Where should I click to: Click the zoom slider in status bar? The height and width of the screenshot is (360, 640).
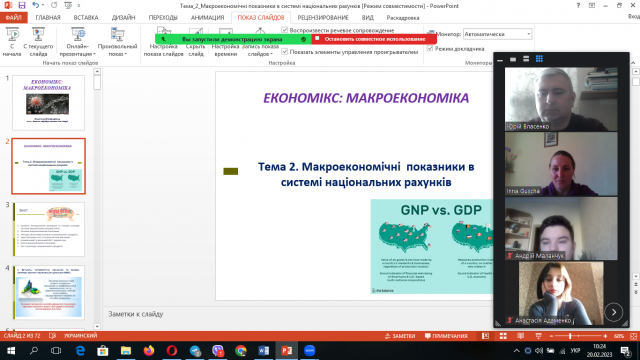click(x=578, y=336)
